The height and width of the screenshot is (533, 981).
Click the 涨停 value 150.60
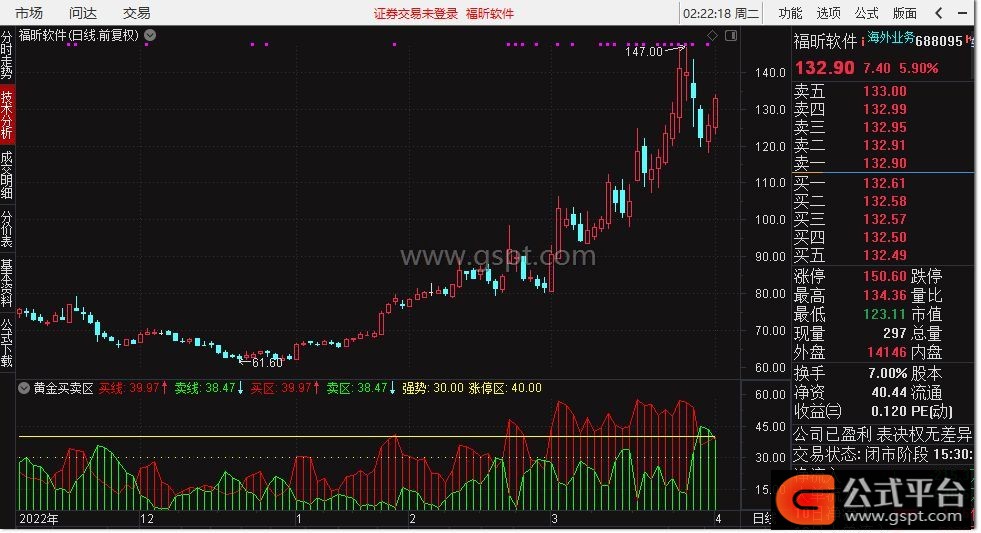(885, 277)
